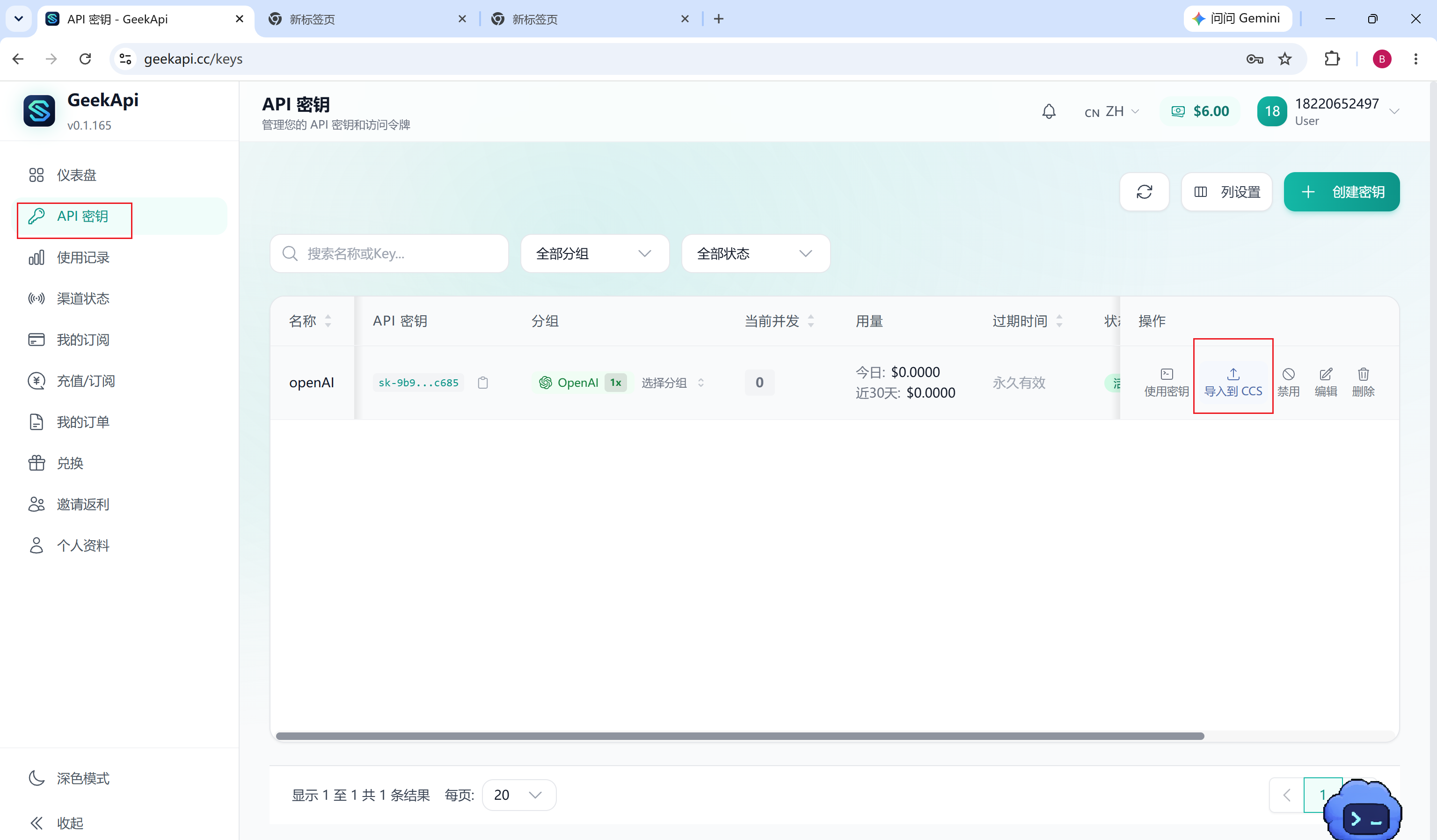The height and width of the screenshot is (840, 1437).
Task: Open 列设置 column settings
Action: (x=1226, y=192)
